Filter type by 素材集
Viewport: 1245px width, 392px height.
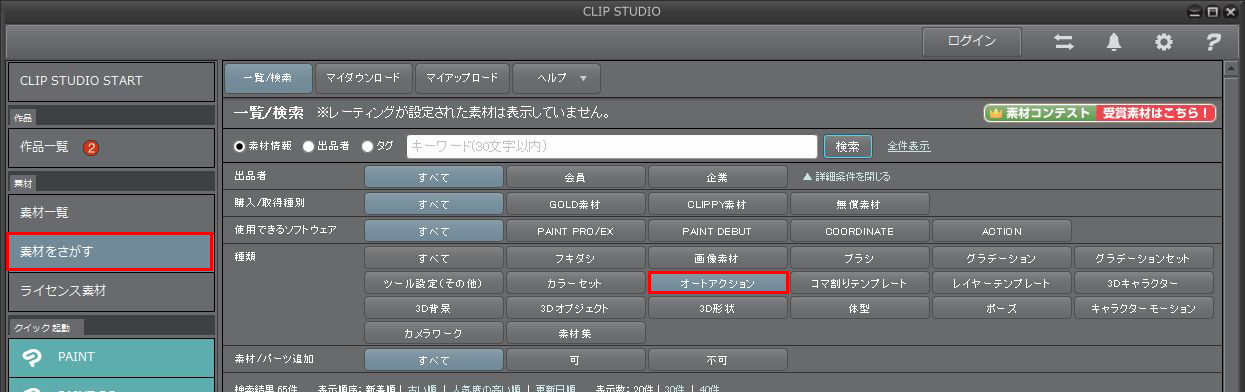575,333
